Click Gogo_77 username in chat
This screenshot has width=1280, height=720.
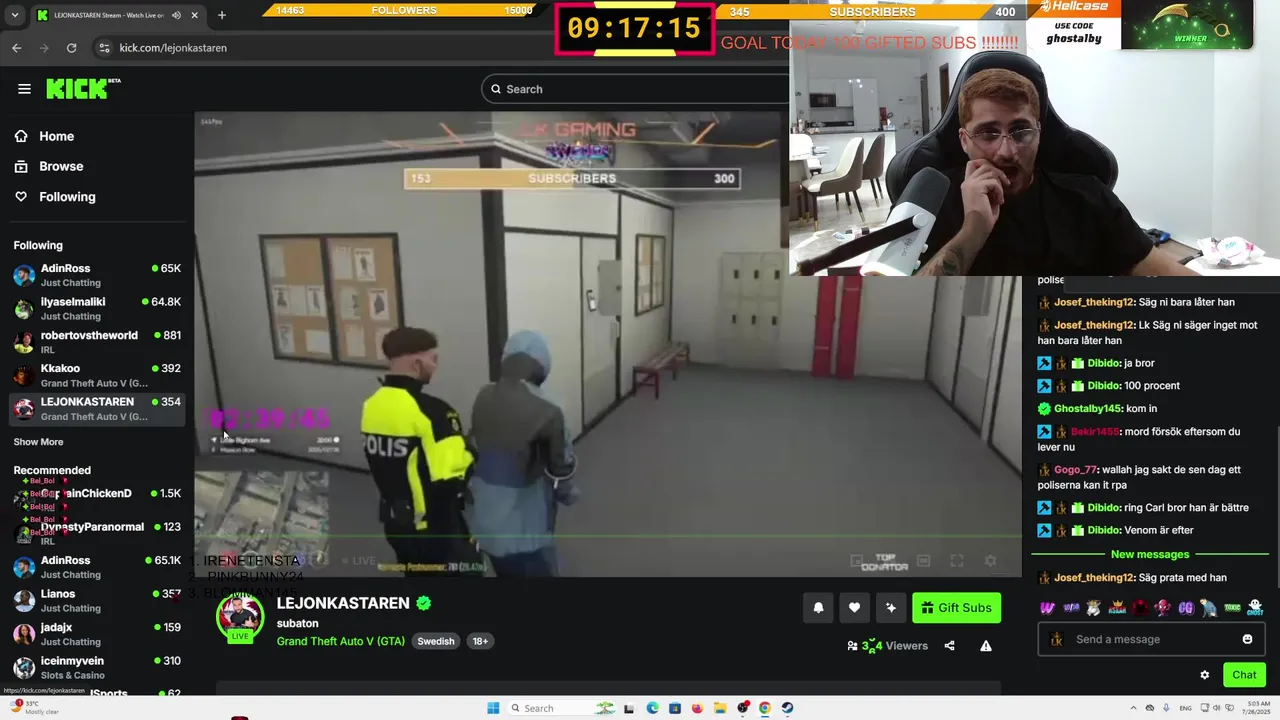(x=1075, y=469)
